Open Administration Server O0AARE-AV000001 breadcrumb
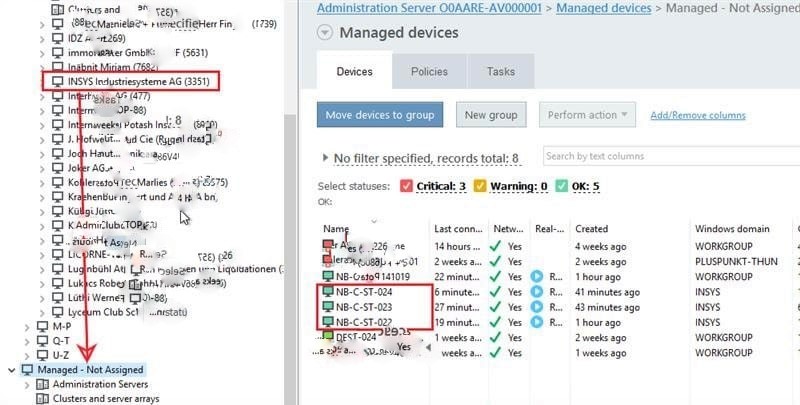This screenshot has height=405, width=800. tap(429, 8)
